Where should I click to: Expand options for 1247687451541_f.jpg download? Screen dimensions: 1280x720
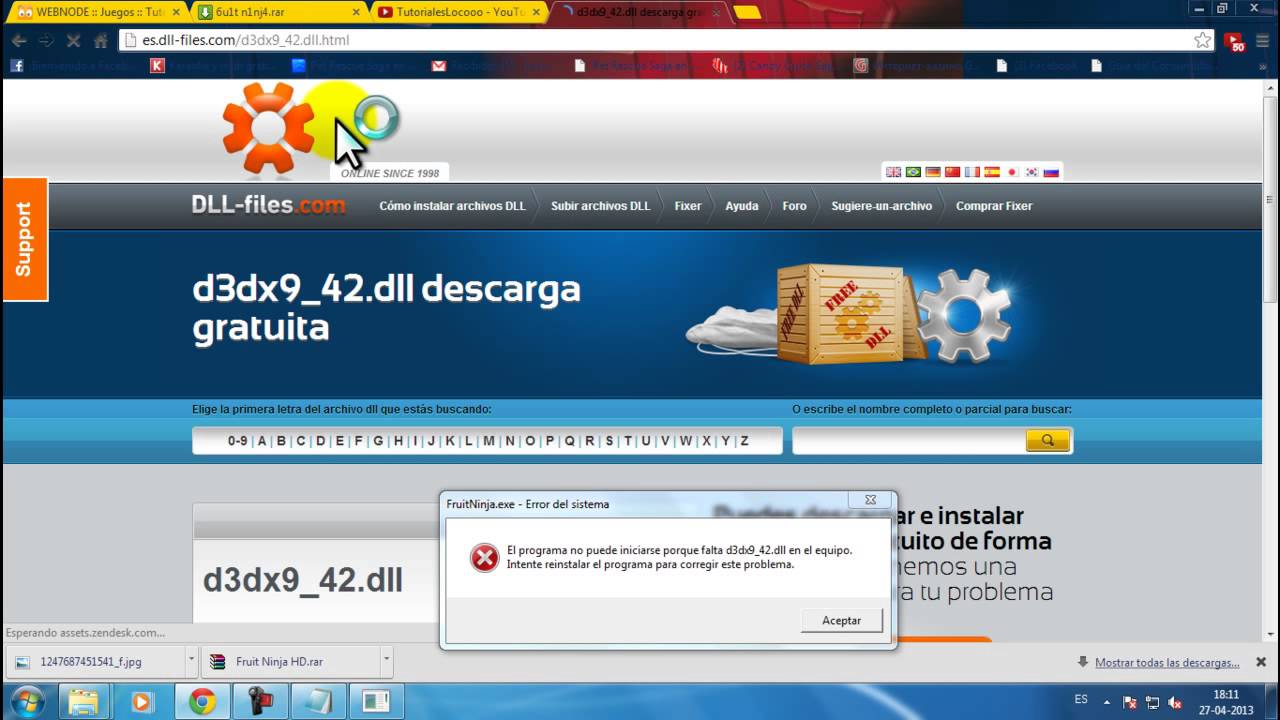point(191,661)
